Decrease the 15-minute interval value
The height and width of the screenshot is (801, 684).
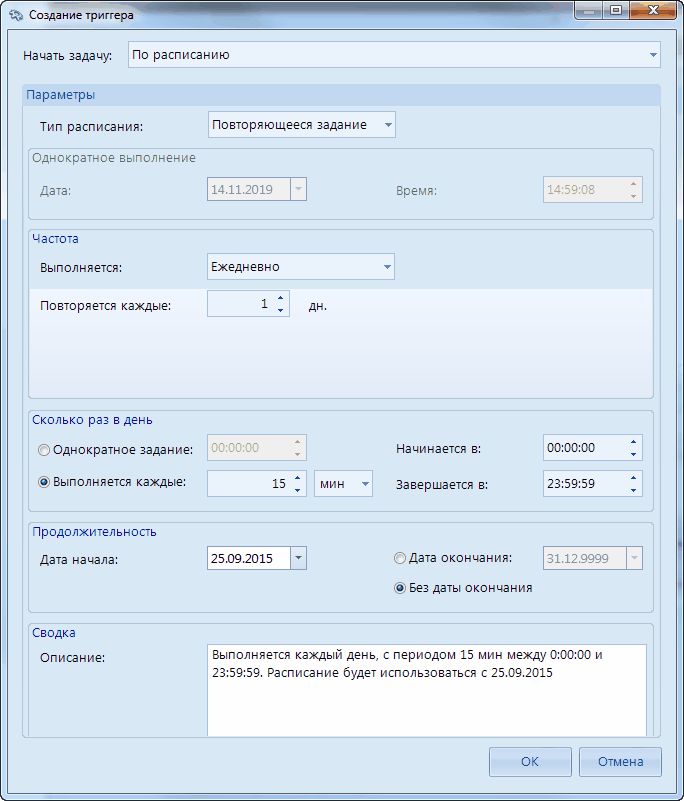[x=298, y=490]
